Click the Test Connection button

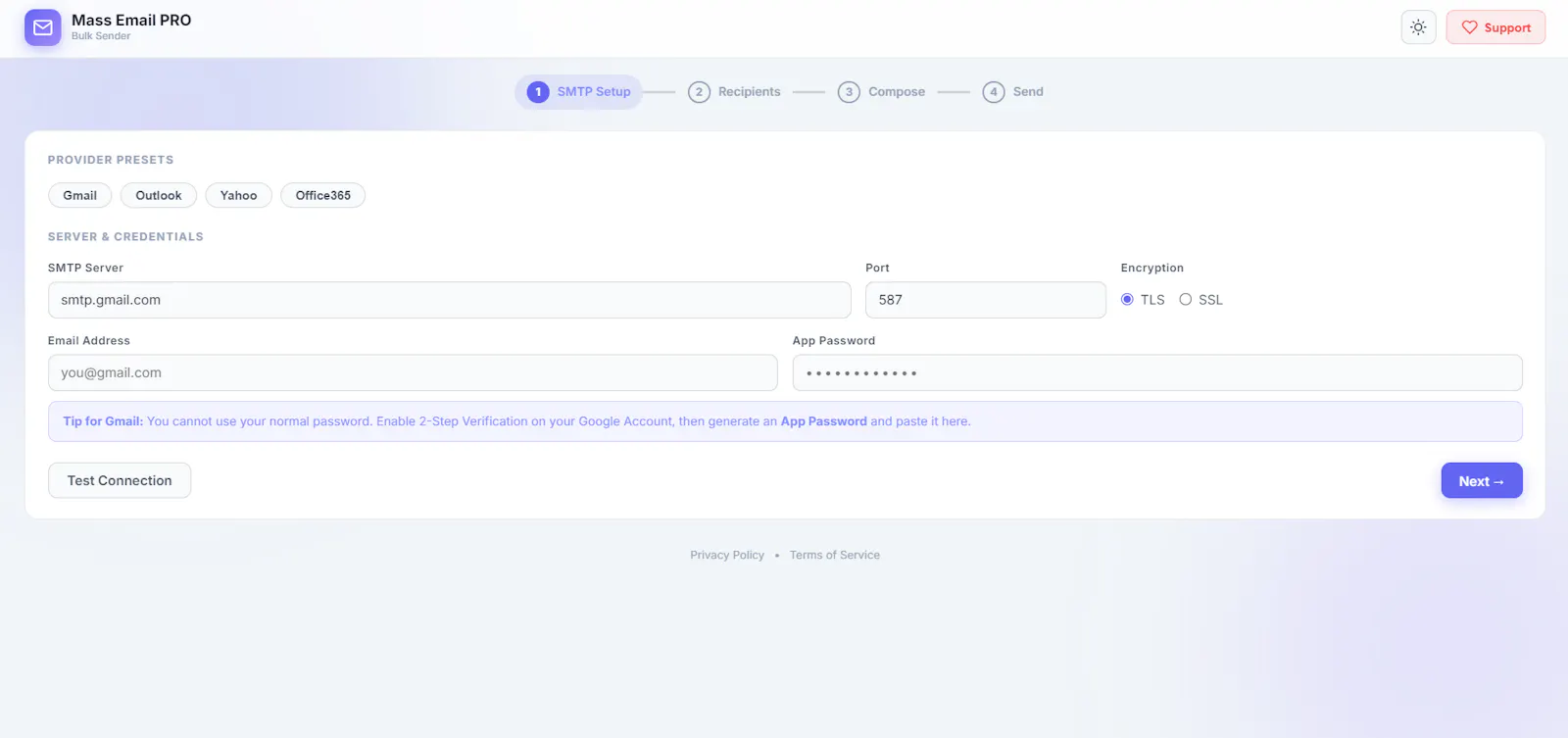tap(120, 480)
